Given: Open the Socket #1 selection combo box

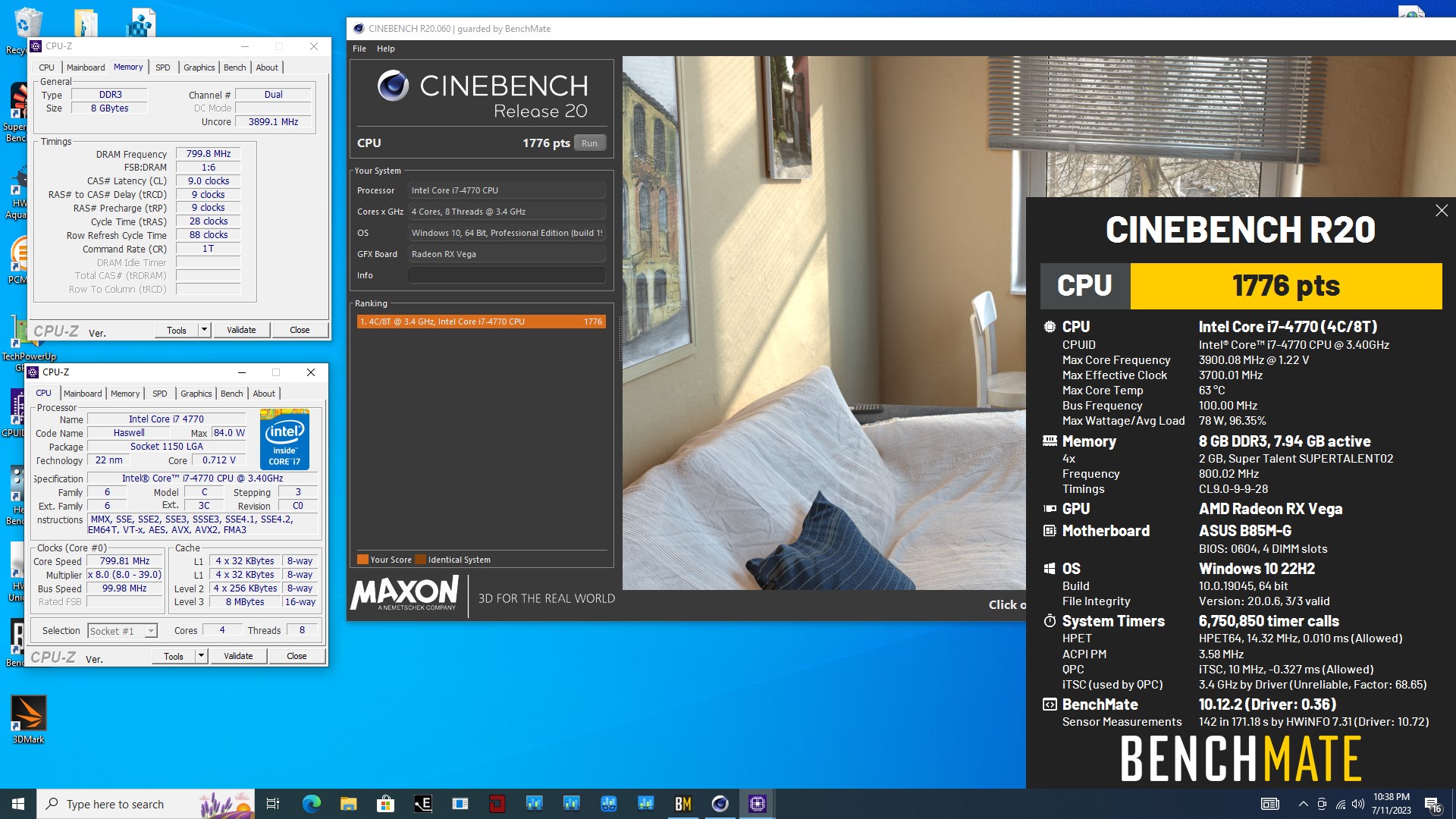Looking at the screenshot, I should pyautogui.click(x=122, y=631).
